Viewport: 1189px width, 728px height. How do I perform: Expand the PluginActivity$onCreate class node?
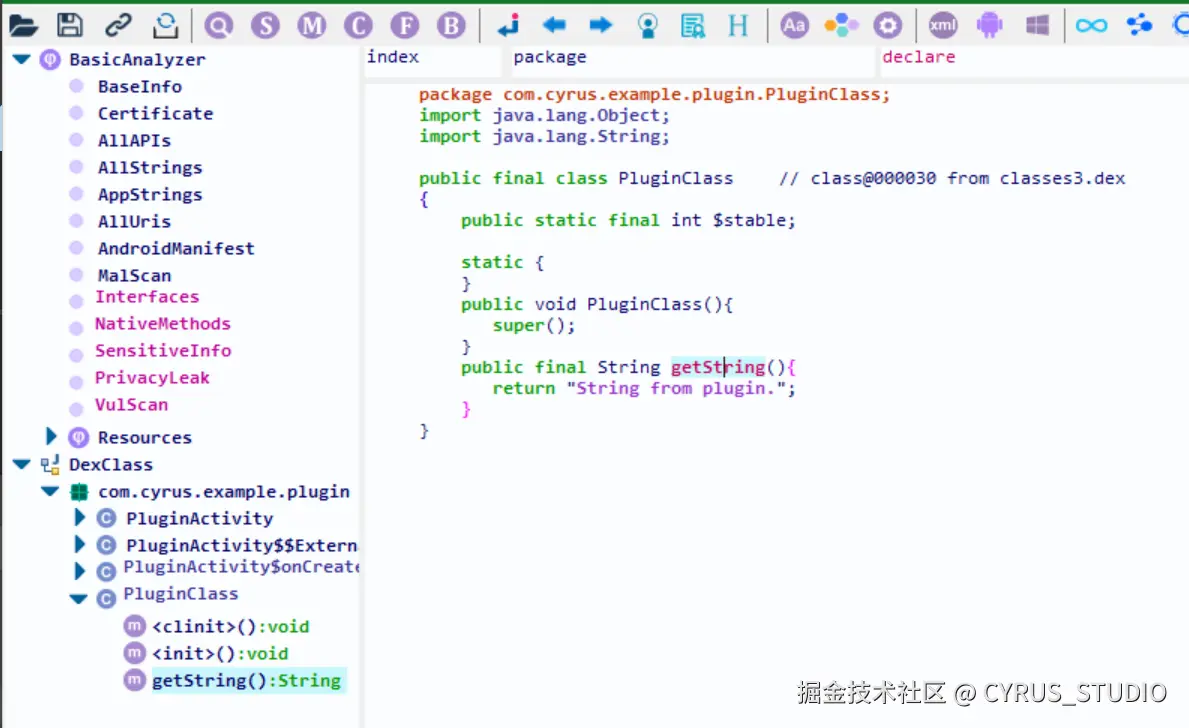[79, 570]
